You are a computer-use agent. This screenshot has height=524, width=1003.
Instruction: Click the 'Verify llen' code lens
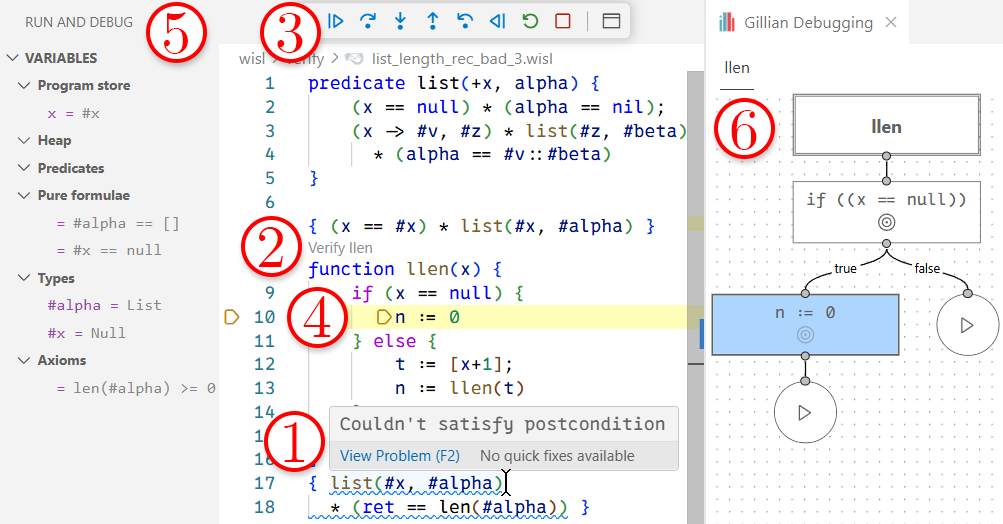[340, 248]
